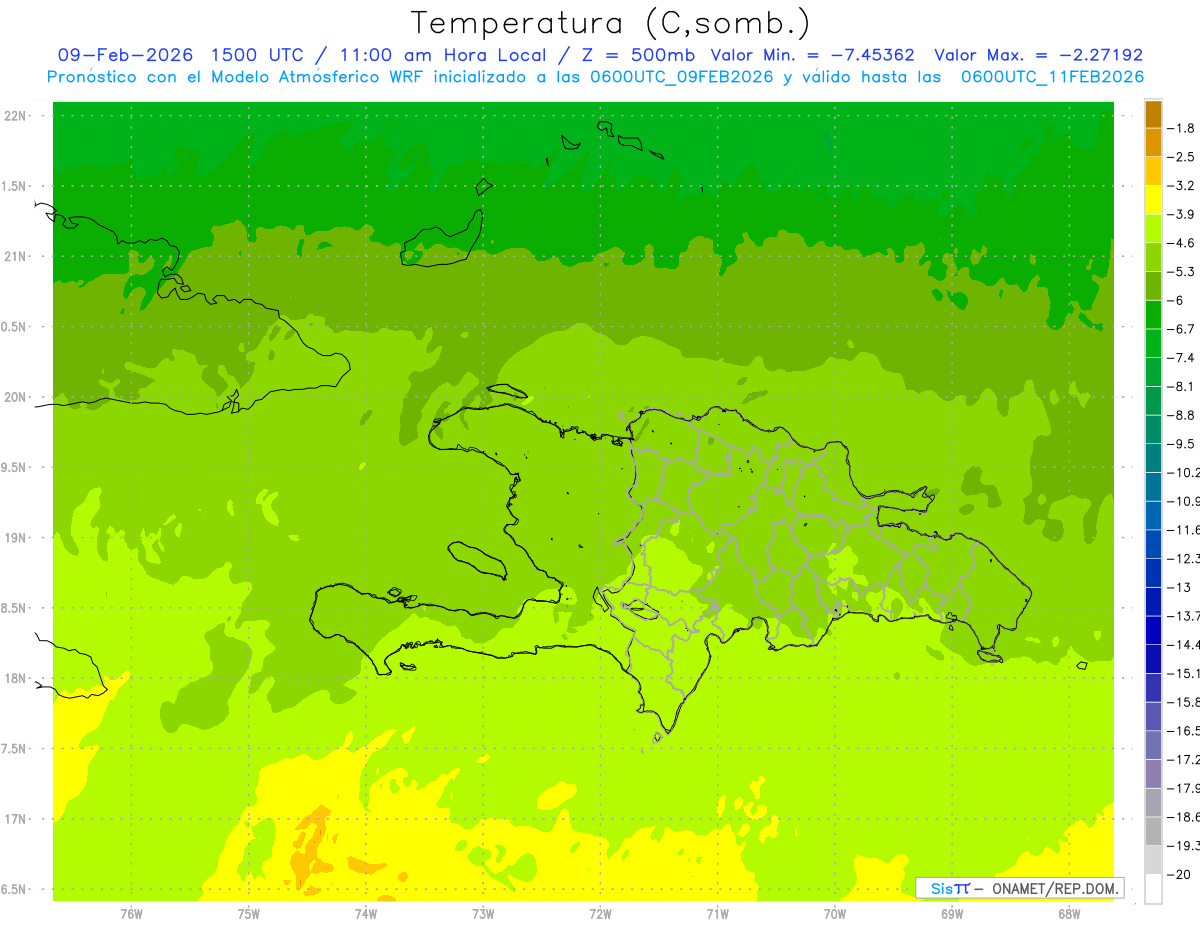
Task: Pick the teal swatch between -9.5 and -10.2
Action: click(1153, 458)
